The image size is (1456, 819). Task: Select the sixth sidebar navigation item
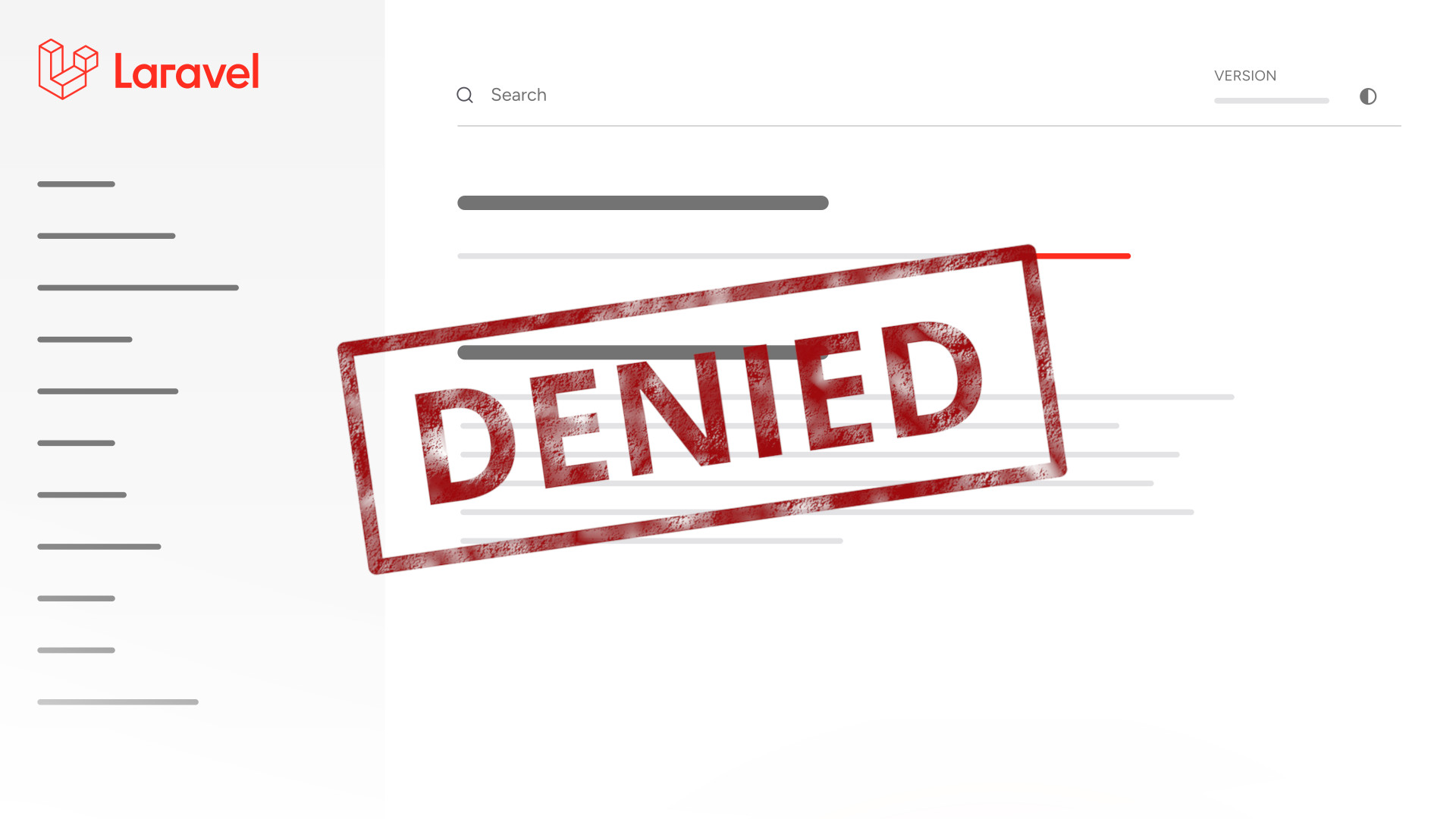(76, 443)
